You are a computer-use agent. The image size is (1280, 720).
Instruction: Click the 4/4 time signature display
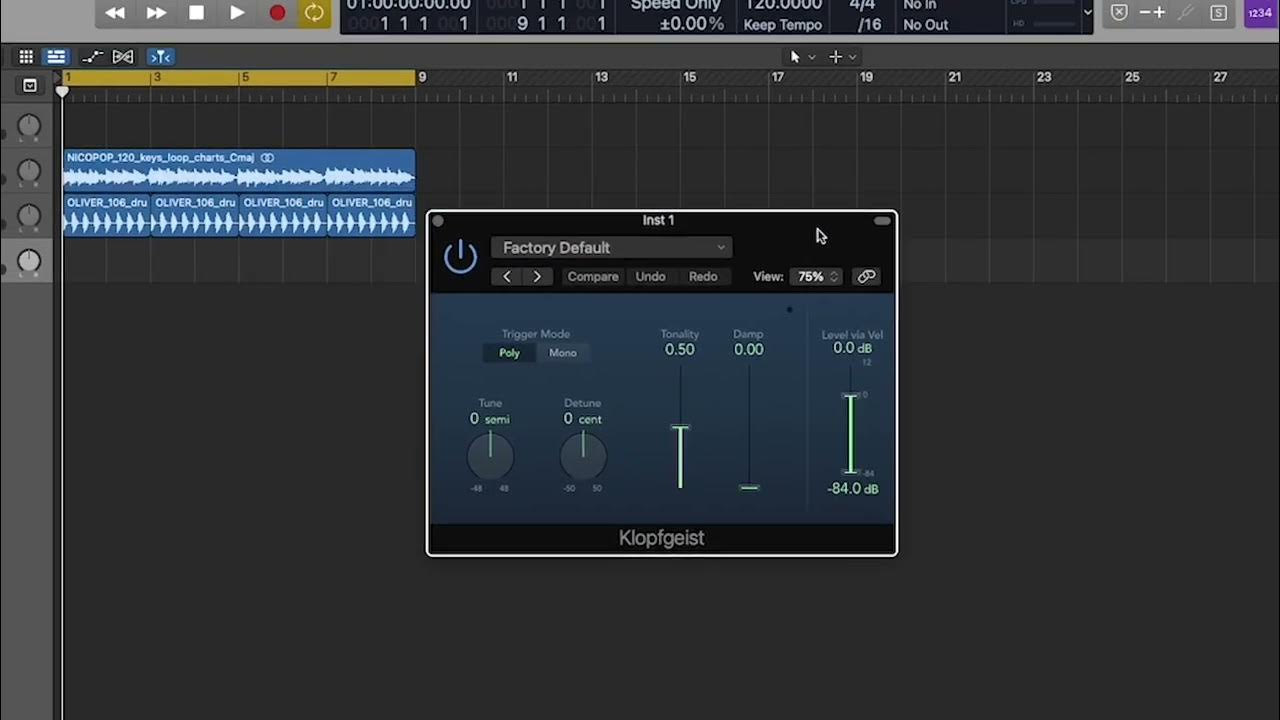tap(862, 5)
